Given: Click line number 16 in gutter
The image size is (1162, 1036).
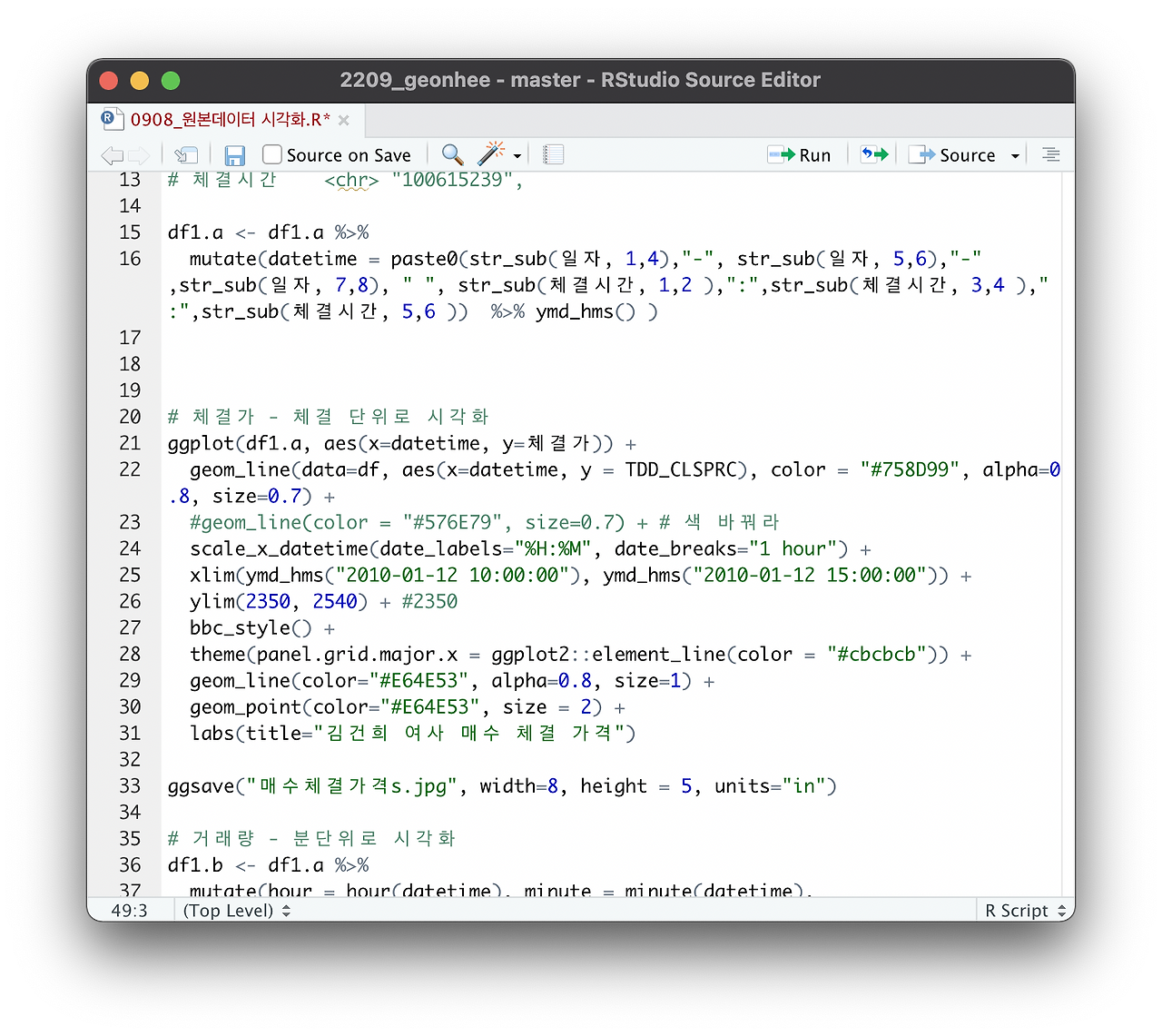Looking at the screenshot, I should [130, 259].
